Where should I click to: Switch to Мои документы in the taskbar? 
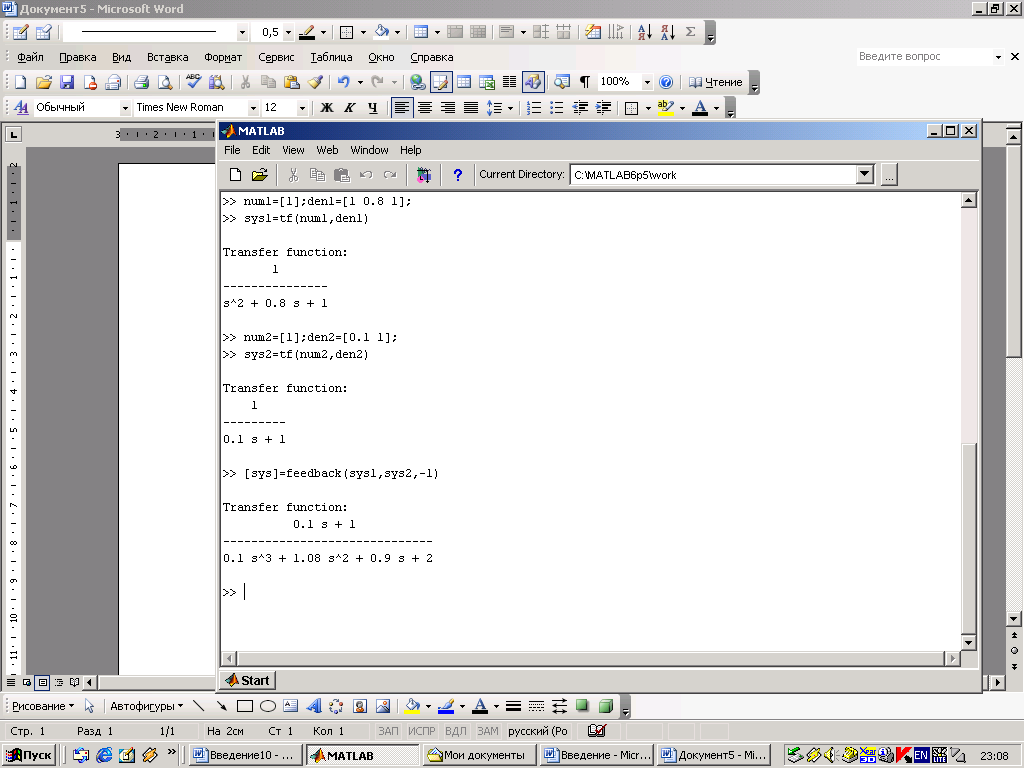point(477,755)
